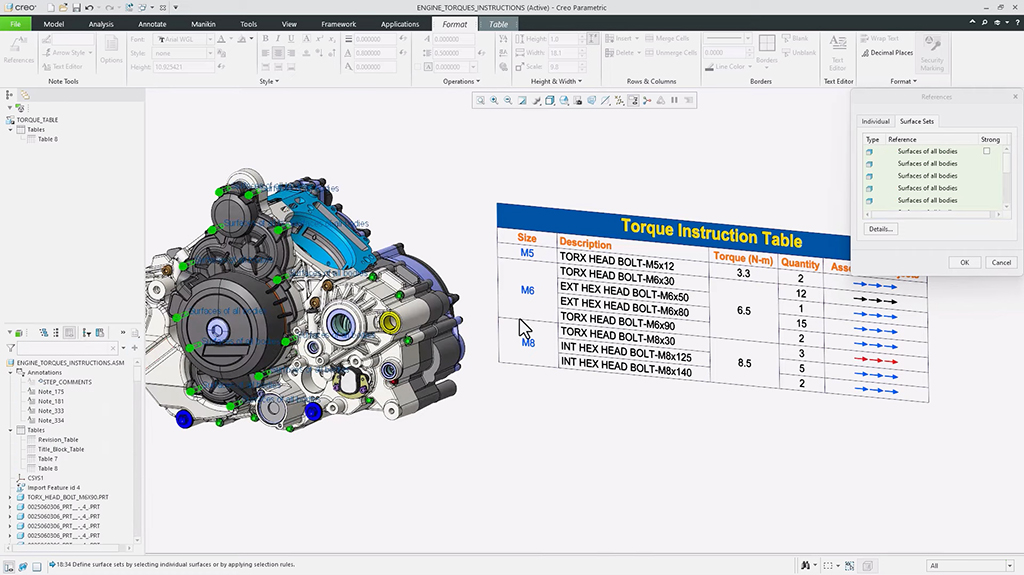The image size is (1024, 575).
Task: Toggle the text box checkbox in Operations group
Action: tap(418, 67)
